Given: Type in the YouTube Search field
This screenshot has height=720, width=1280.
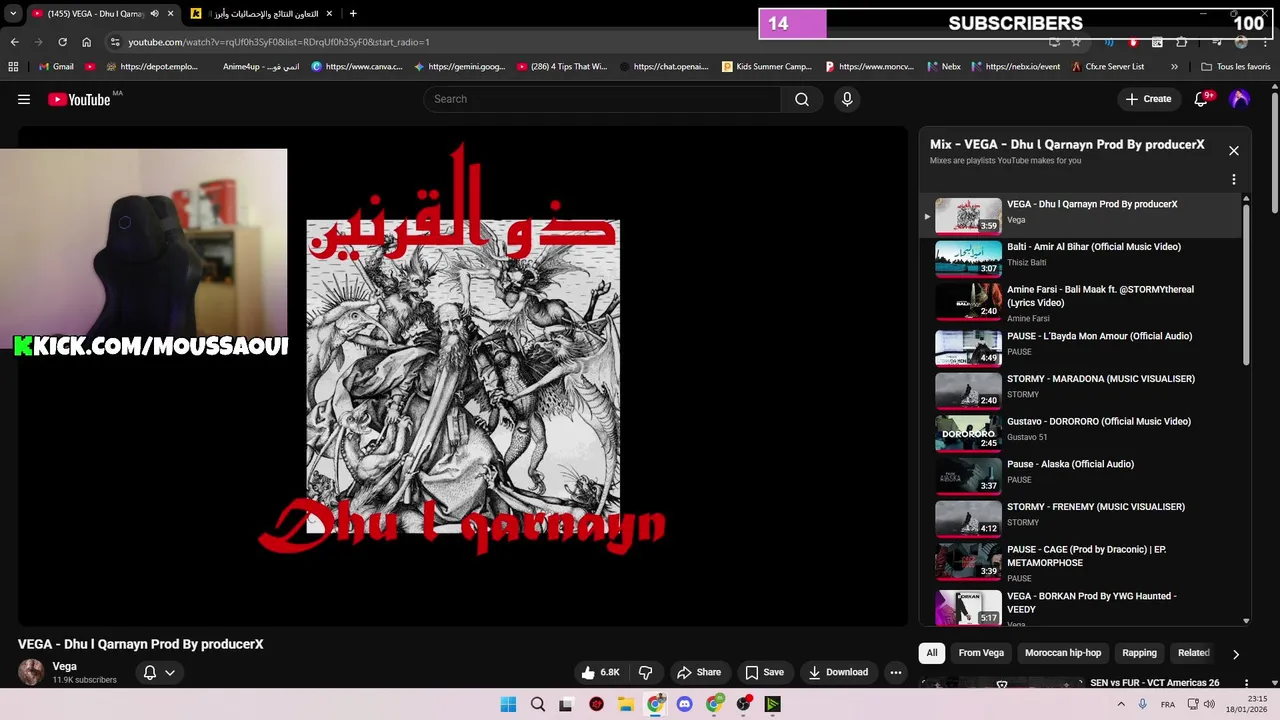Looking at the screenshot, I should 603,99.
